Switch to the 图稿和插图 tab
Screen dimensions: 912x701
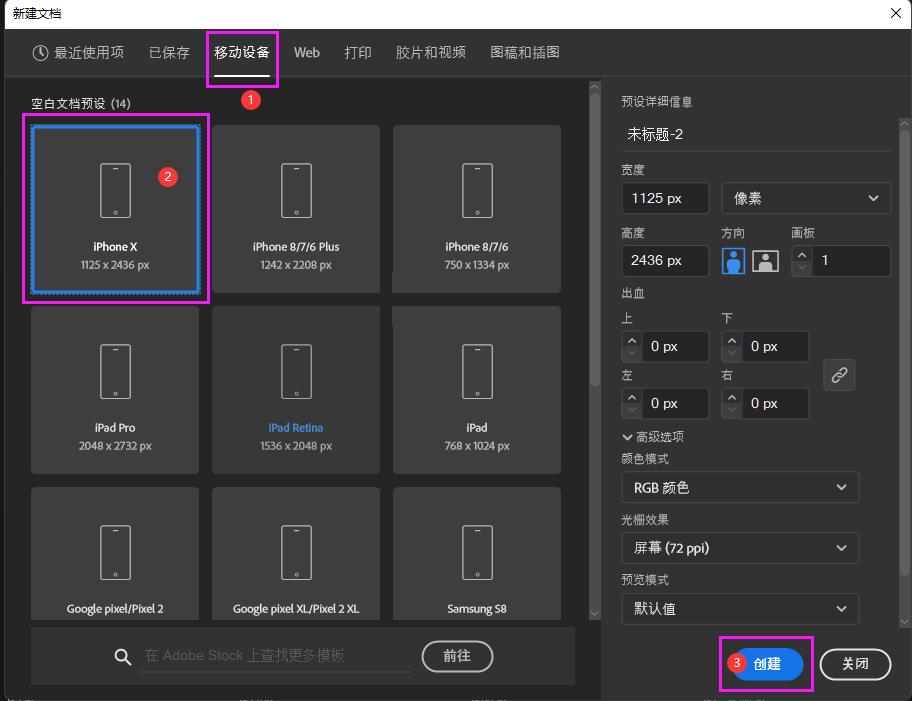pyautogui.click(x=524, y=53)
